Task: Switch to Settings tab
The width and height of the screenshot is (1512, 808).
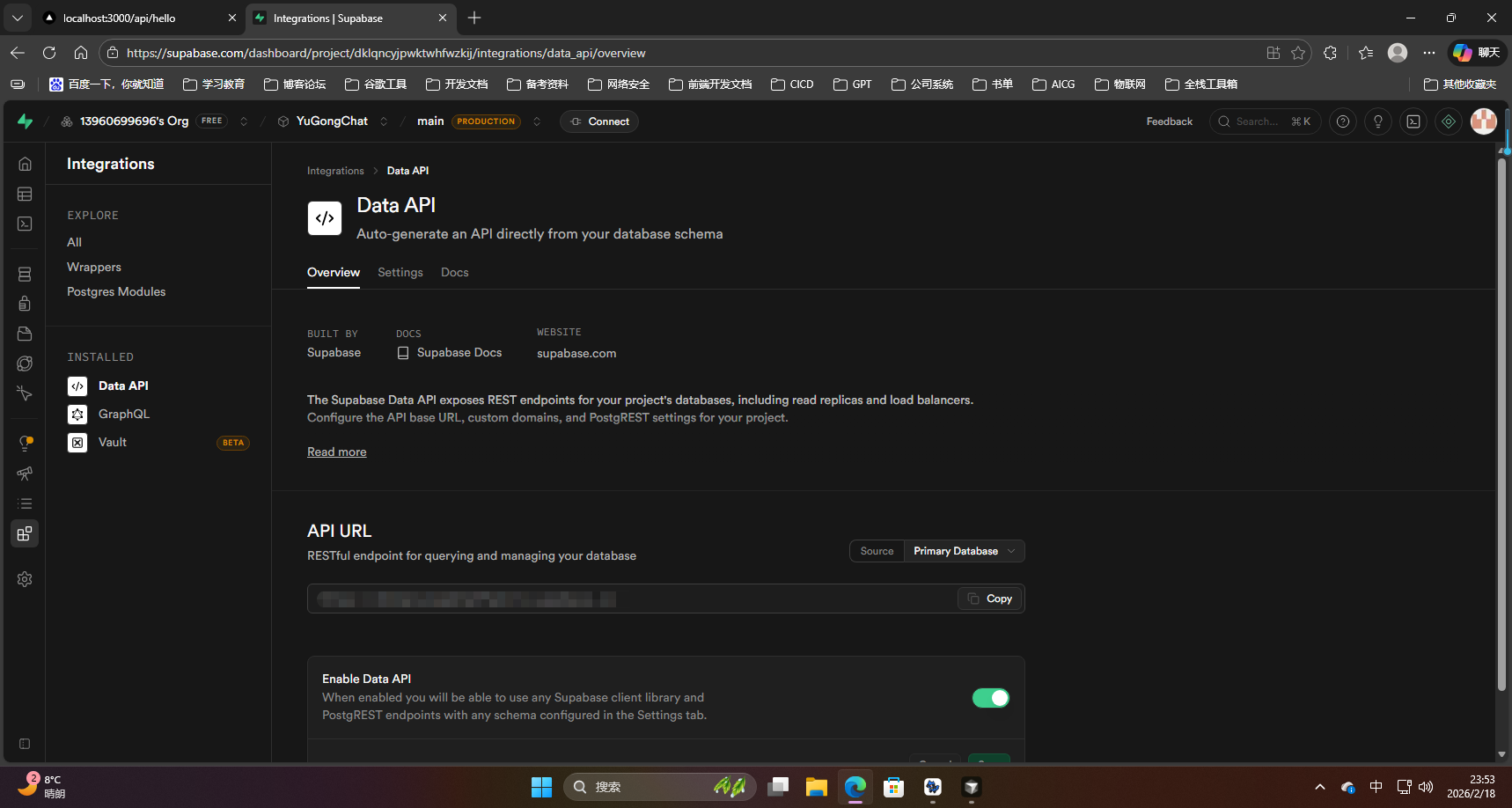Action: (400, 273)
